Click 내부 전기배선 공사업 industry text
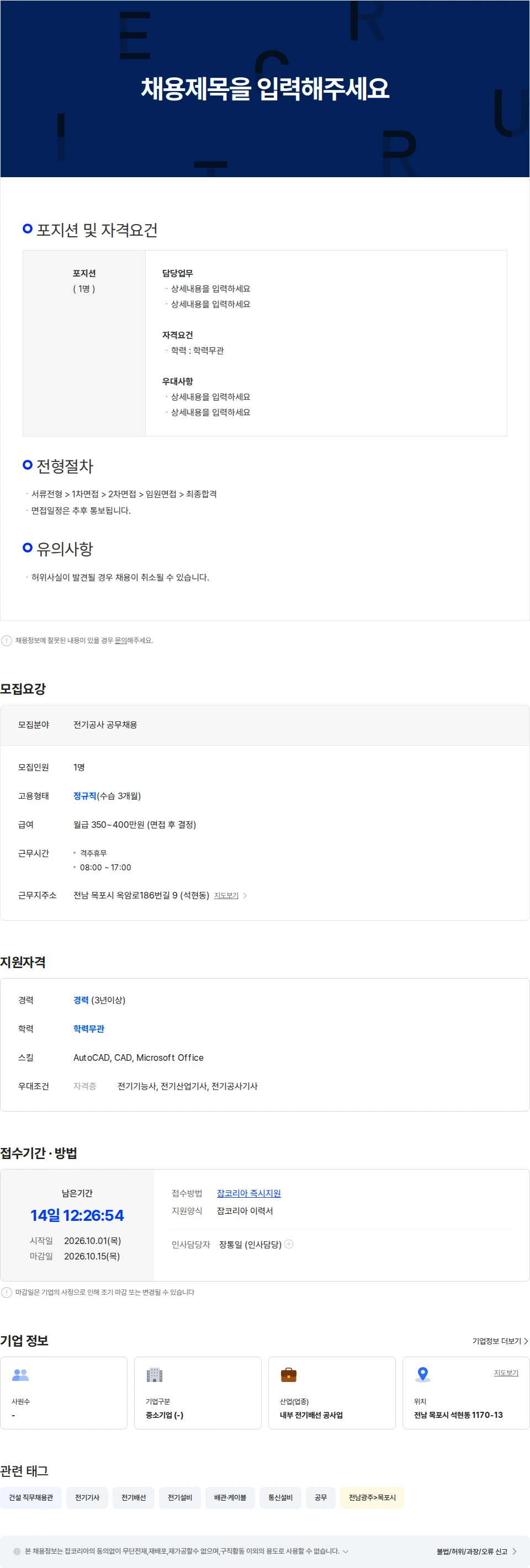Viewport: 530px width, 1568px height. click(x=311, y=1415)
